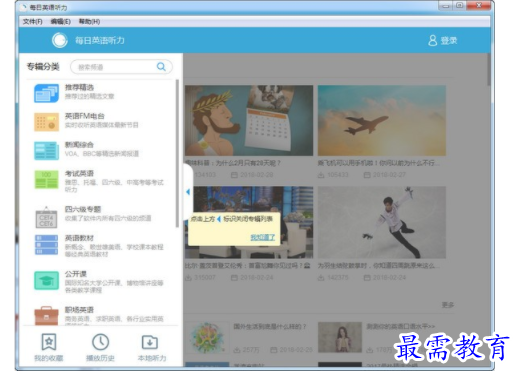Close the 每日英语听力 window

pyautogui.click(x=479, y=6)
